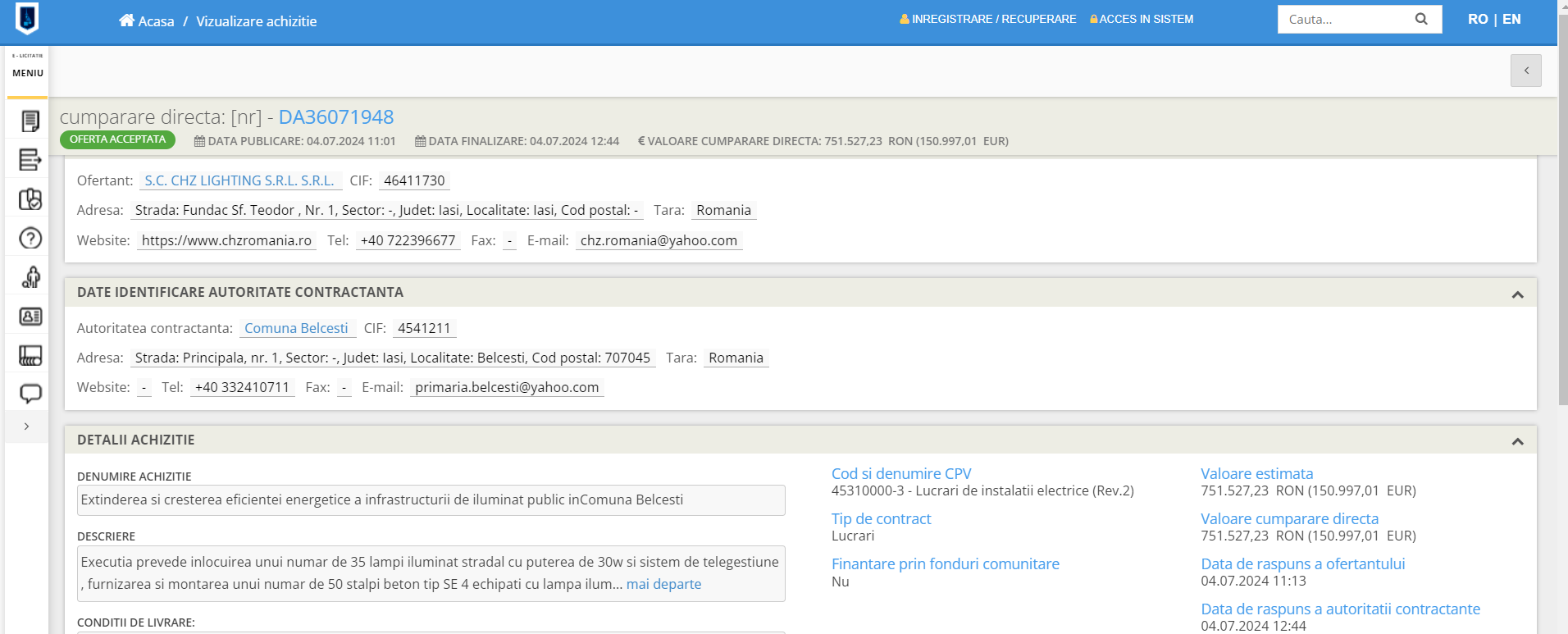This screenshot has width=1568, height=634.
Task: Click the Valoare estimata label
Action: click(x=1256, y=473)
